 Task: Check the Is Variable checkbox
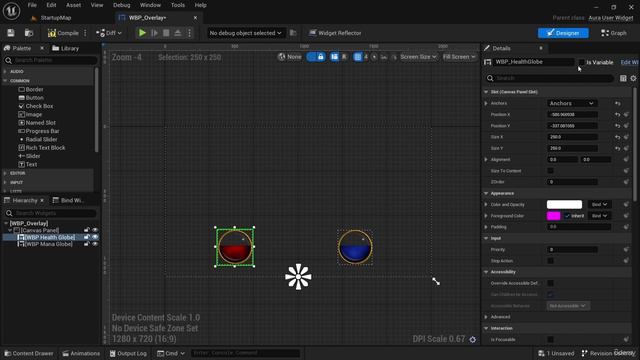pyautogui.click(x=581, y=62)
